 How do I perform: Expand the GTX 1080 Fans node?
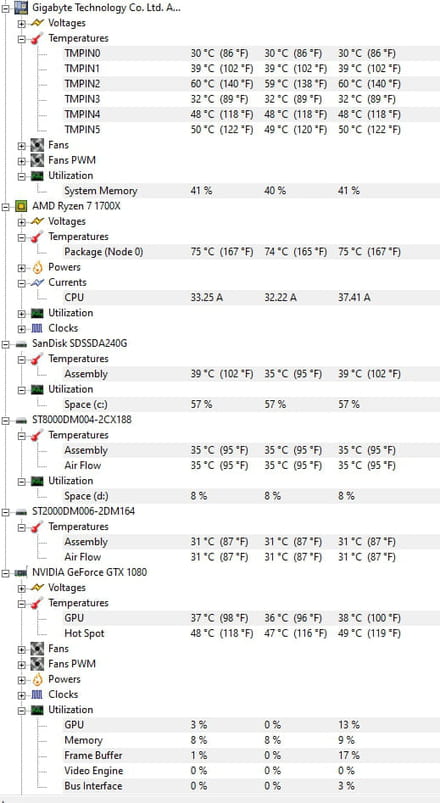(x=22, y=649)
